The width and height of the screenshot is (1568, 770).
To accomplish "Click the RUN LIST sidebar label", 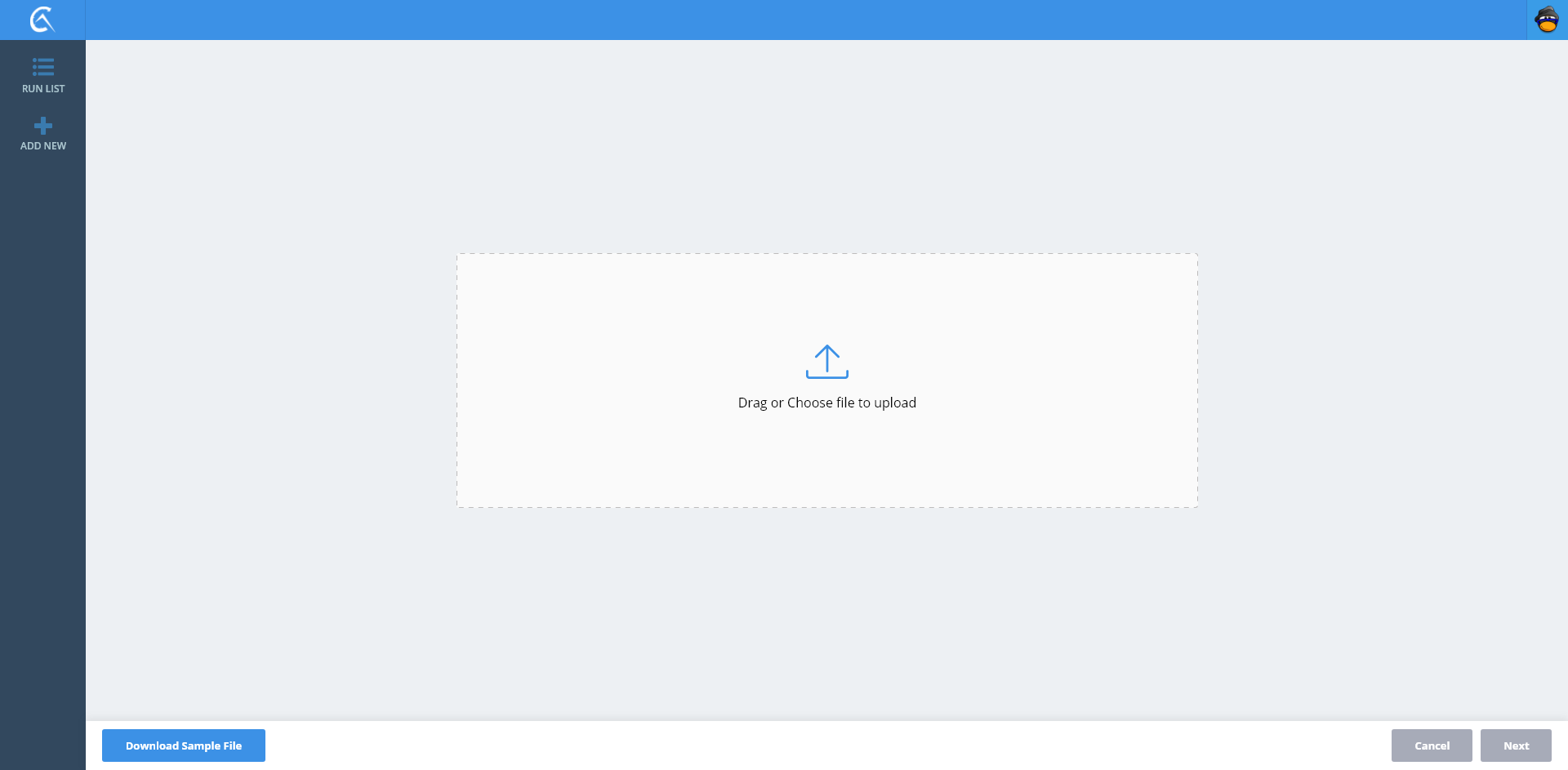I will (x=43, y=89).
